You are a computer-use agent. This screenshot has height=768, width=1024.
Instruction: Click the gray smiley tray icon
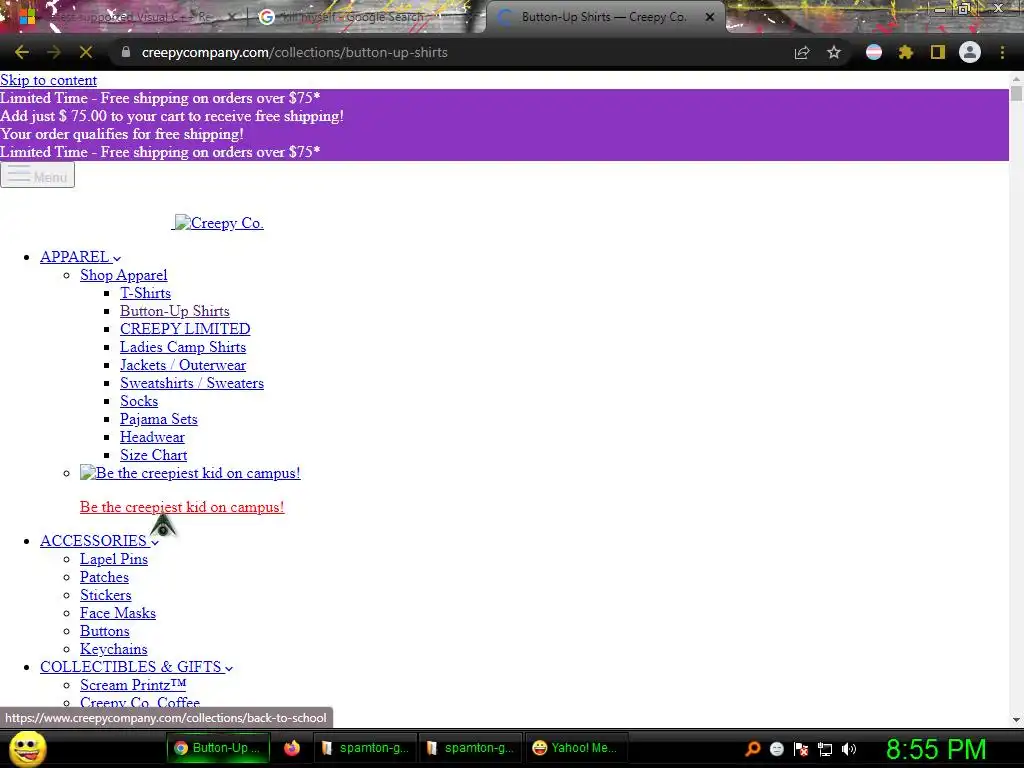(776, 748)
